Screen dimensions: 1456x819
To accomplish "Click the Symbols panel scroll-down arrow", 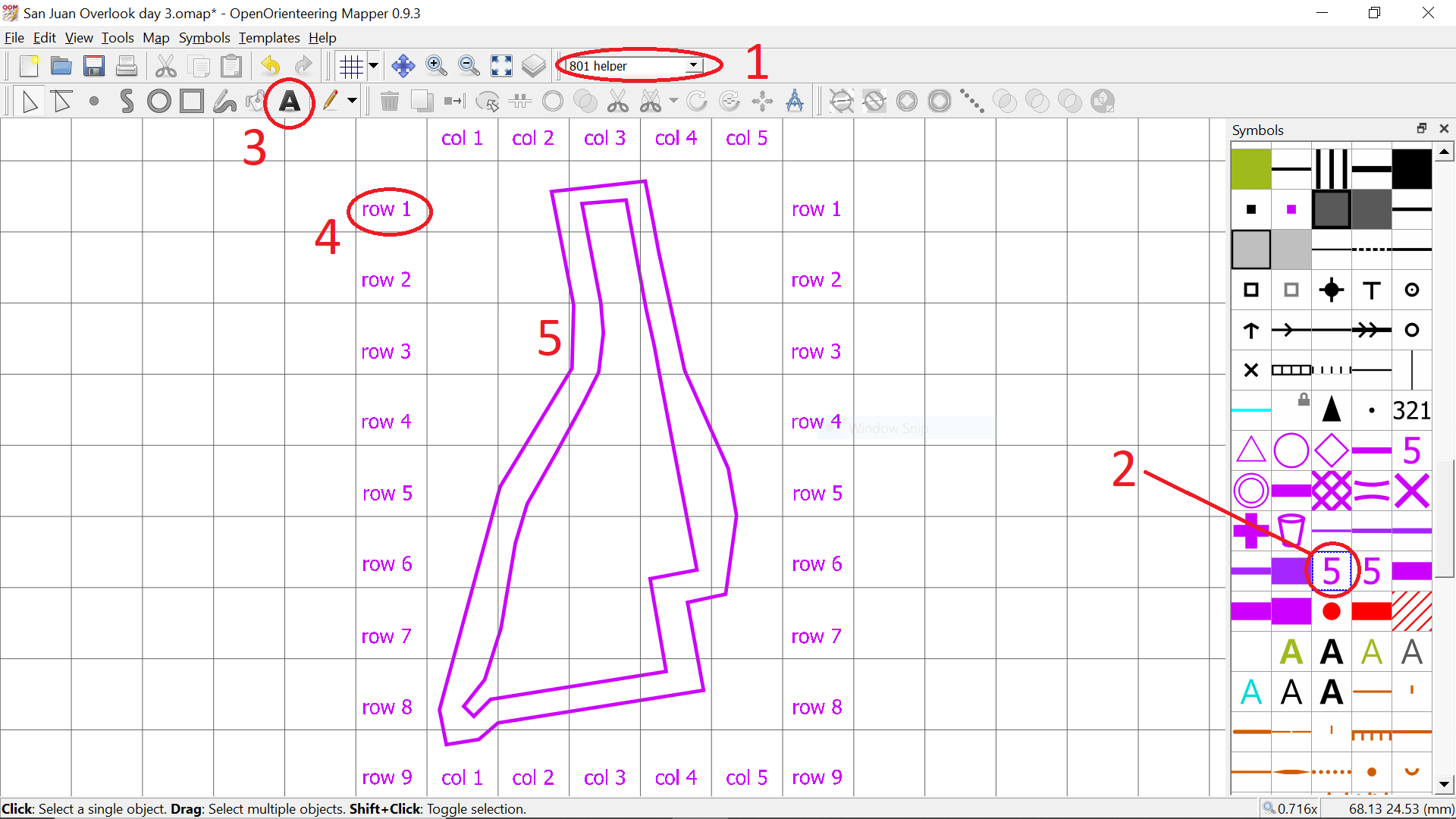I will click(1444, 784).
